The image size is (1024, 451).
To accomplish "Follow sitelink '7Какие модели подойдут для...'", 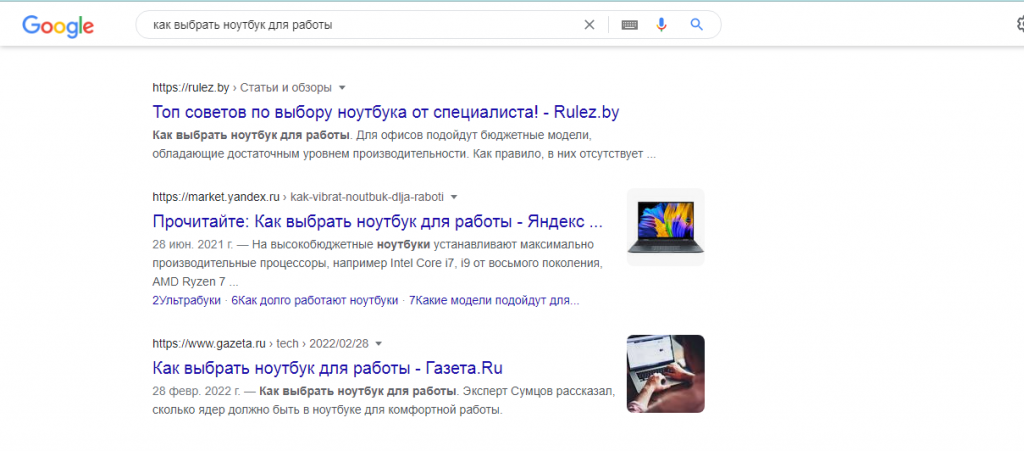I will [x=494, y=301].
